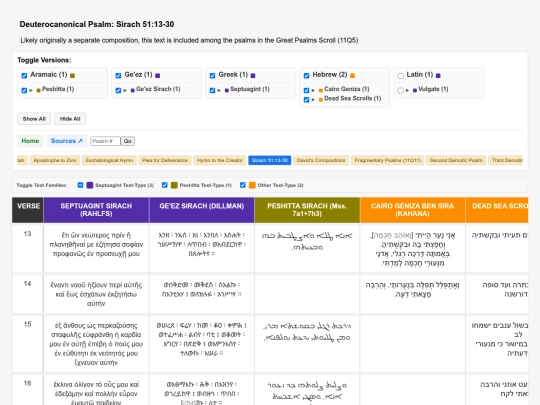Screen dimensions: 540x405
Task: Toggle the Dead Sea Scrolls (1) checkbox
Action: (x=306, y=100)
